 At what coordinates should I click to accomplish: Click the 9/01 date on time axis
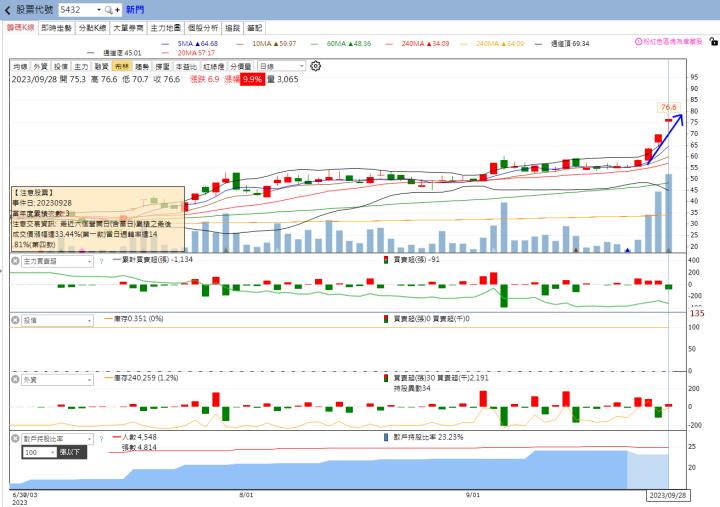pos(472,495)
